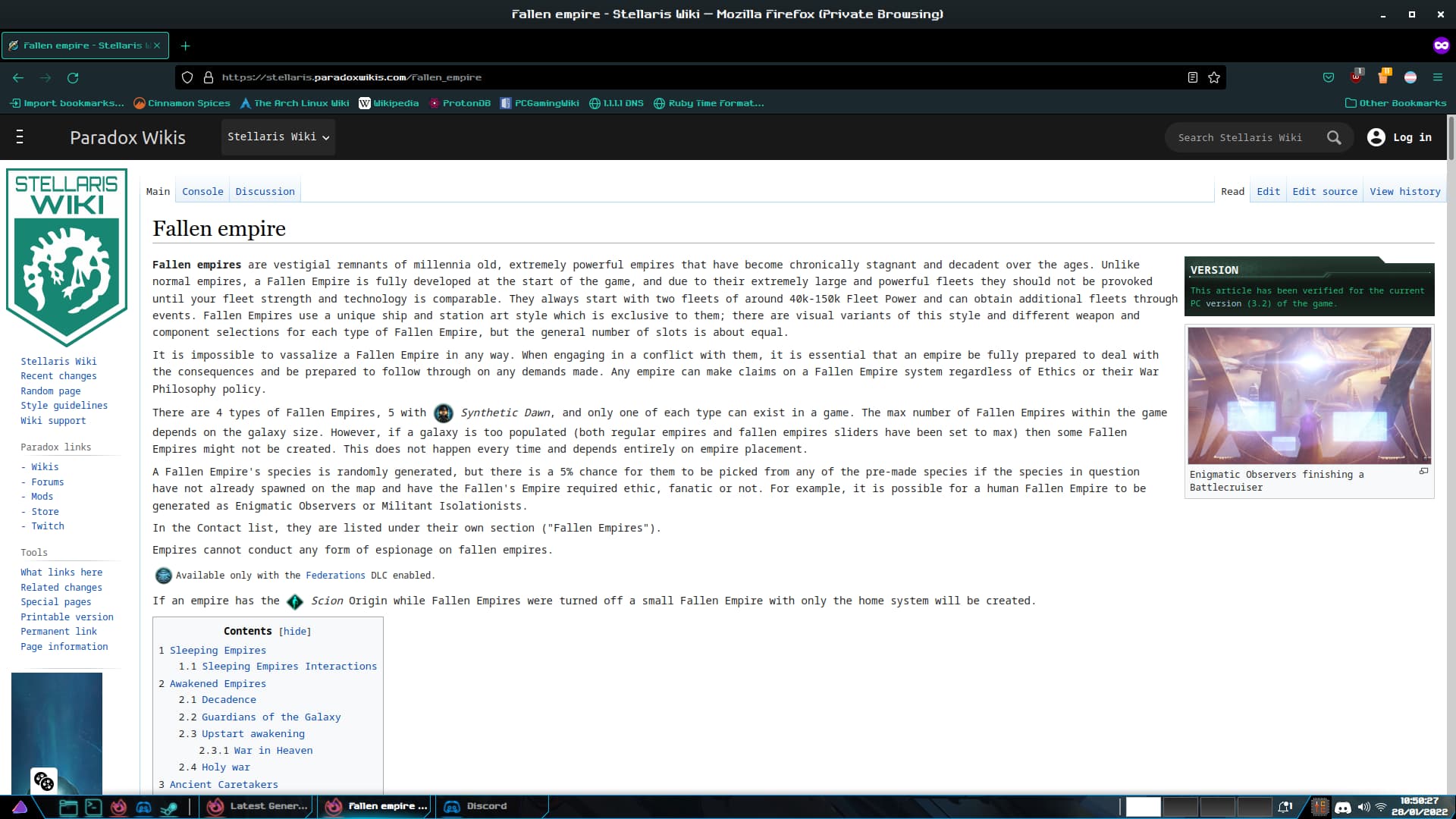The height and width of the screenshot is (819, 1456).
Task: Switch to Latest Gener... Firefox window
Action: tap(259, 807)
